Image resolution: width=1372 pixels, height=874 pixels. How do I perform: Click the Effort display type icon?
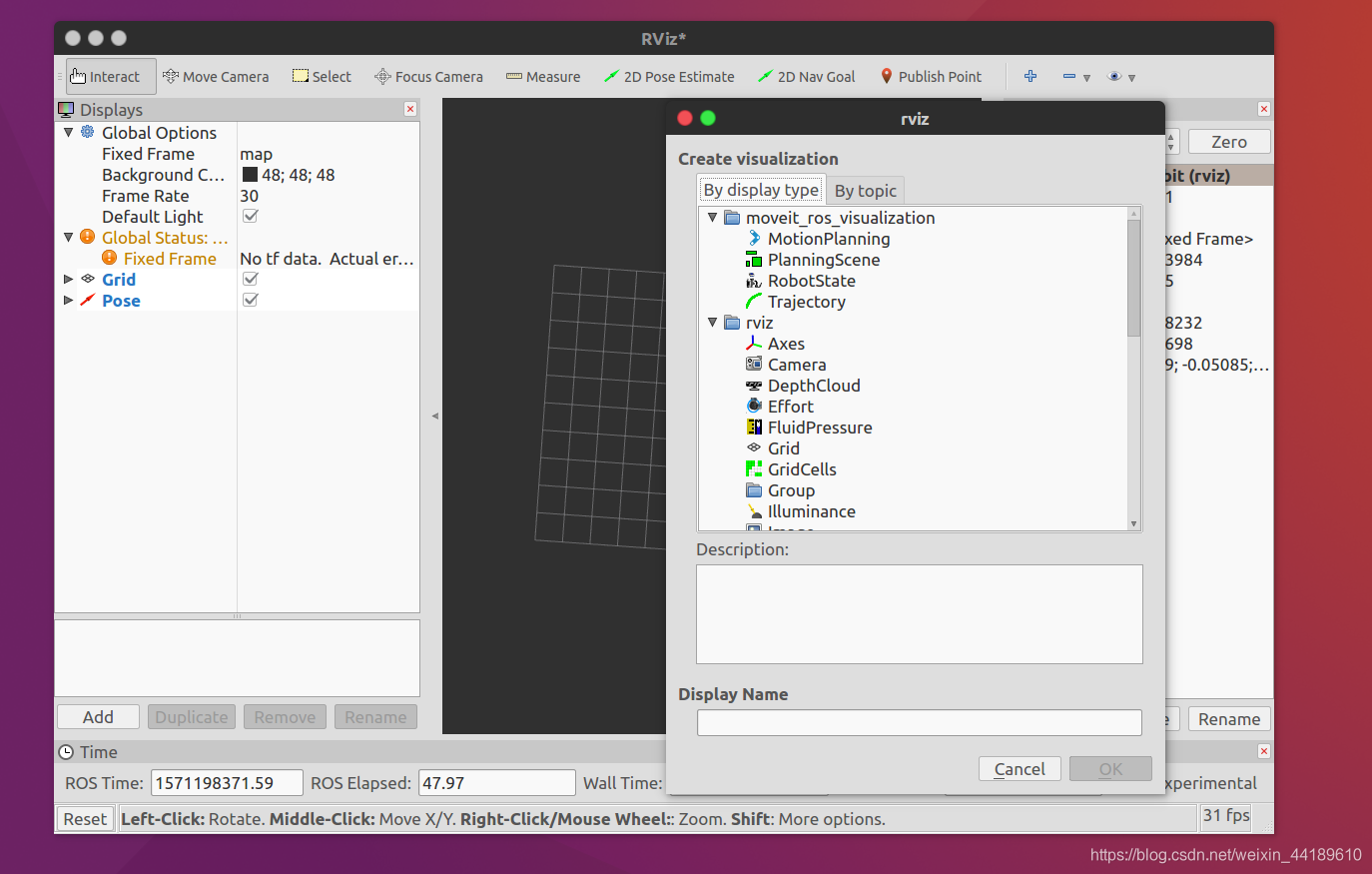click(x=754, y=407)
